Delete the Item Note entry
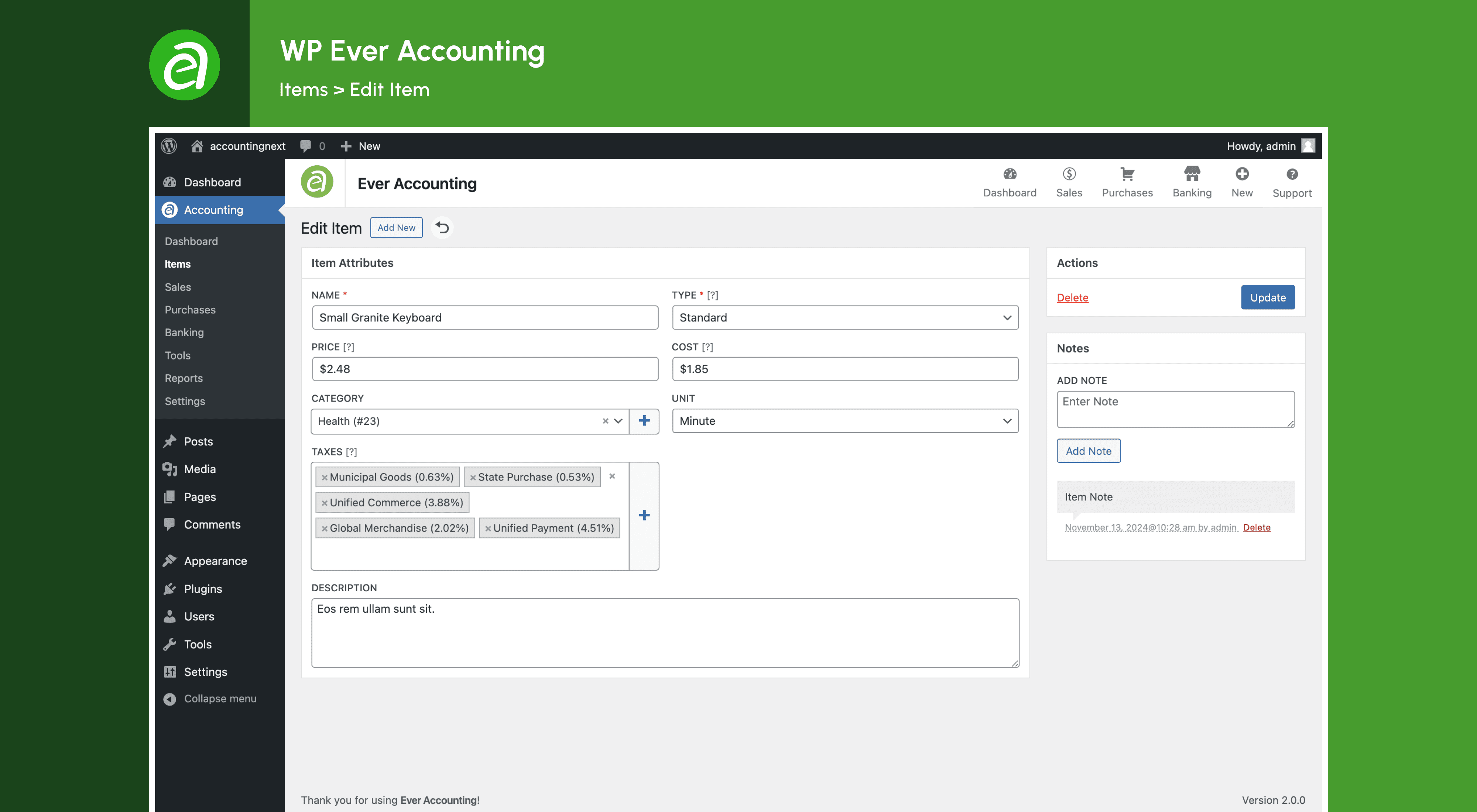The width and height of the screenshot is (1477, 812). coord(1256,527)
